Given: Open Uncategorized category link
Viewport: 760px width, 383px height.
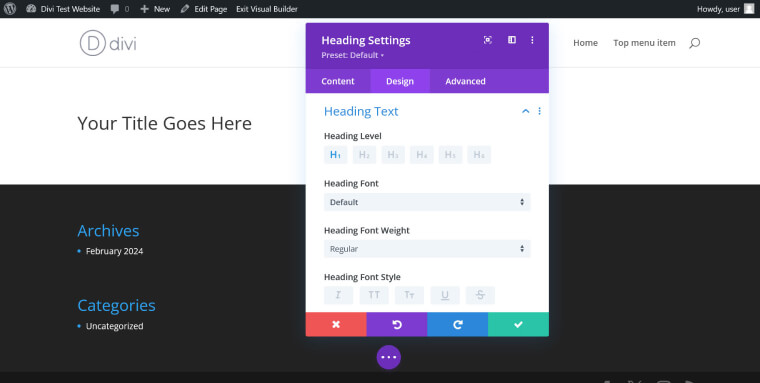Looking at the screenshot, I should click(x=114, y=326).
